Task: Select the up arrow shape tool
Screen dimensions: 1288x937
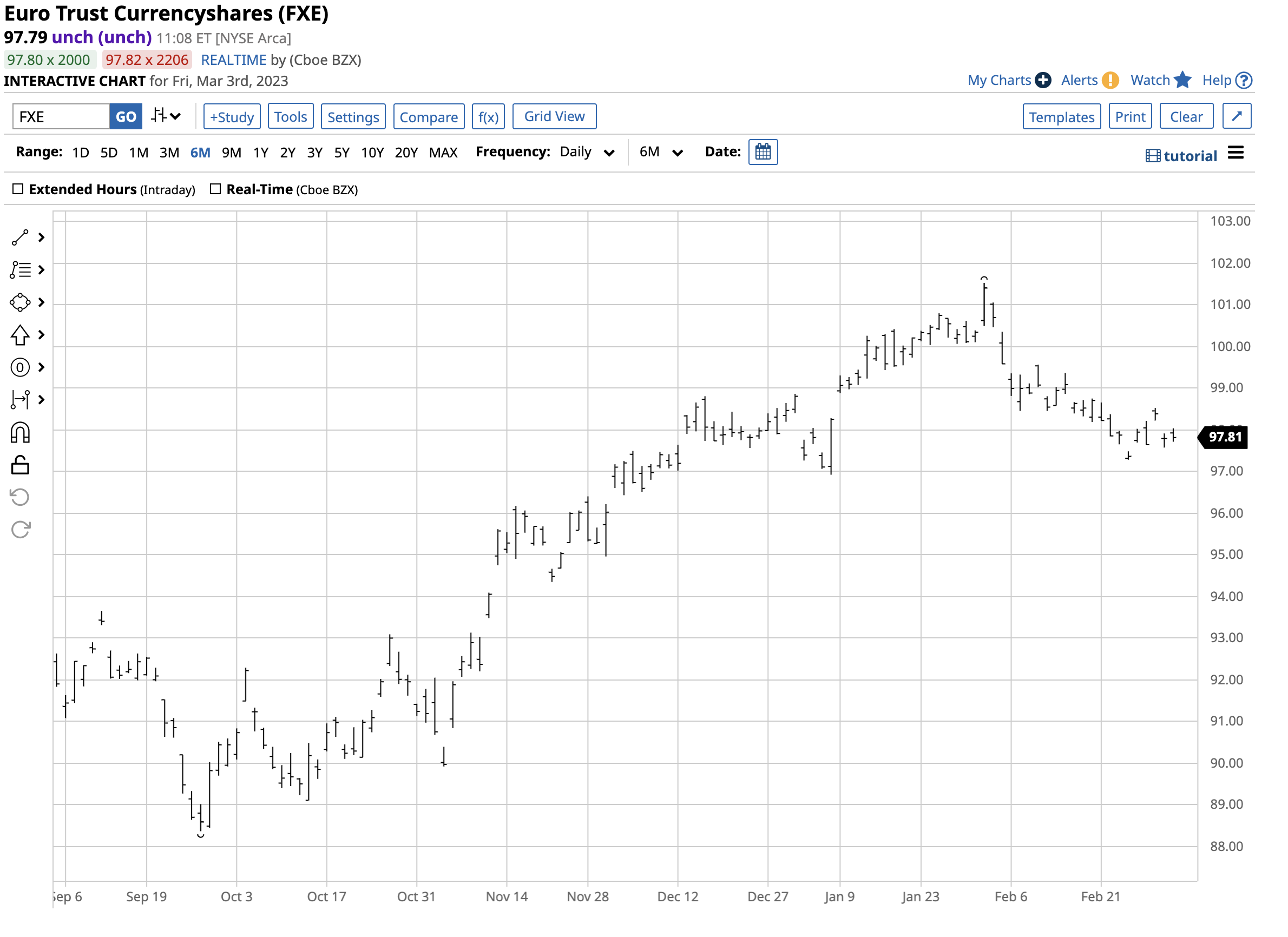Action: pyautogui.click(x=20, y=335)
